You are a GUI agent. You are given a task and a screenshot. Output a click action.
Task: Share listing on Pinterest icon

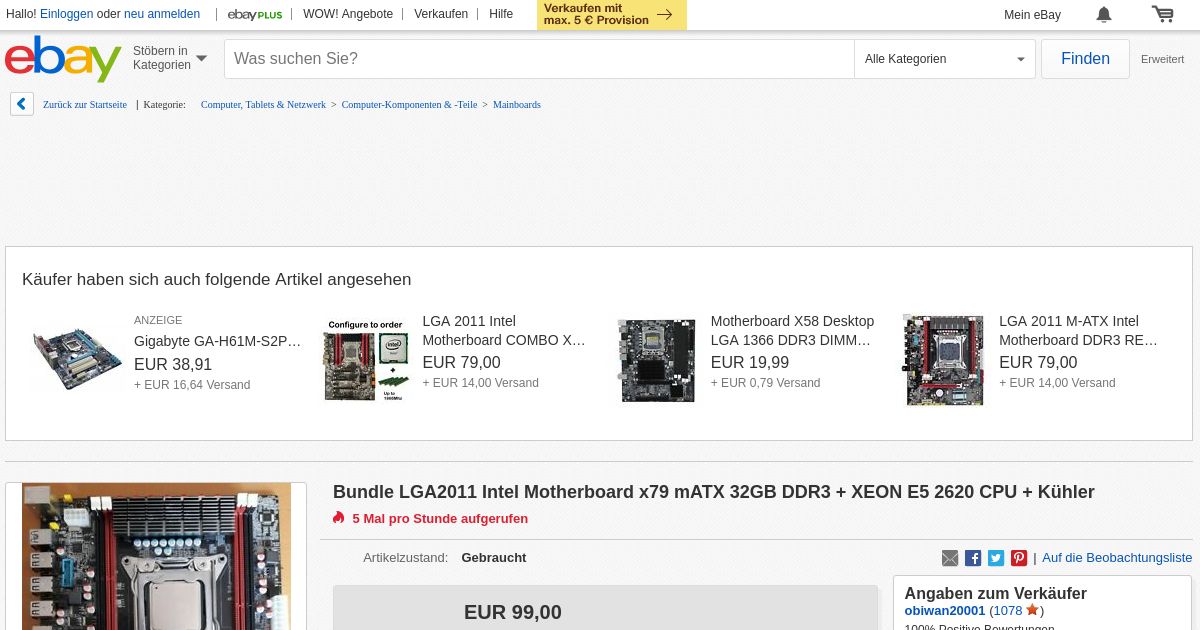pyautogui.click(x=1019, y=558)
